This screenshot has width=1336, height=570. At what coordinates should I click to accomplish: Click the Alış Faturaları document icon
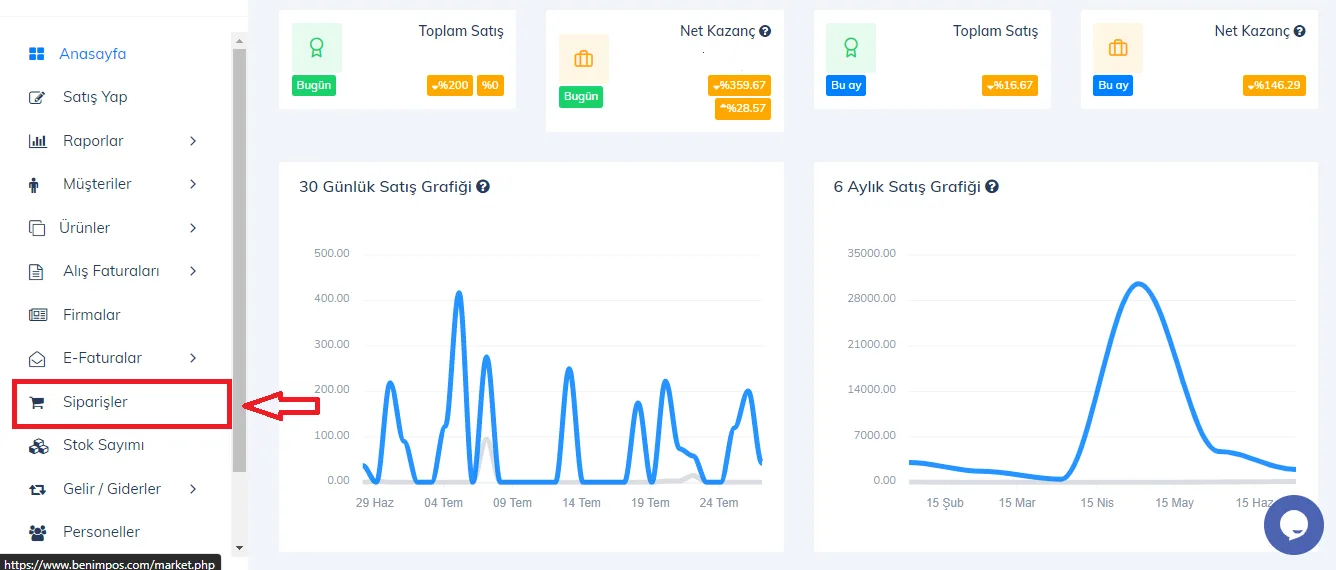(36, 271)
